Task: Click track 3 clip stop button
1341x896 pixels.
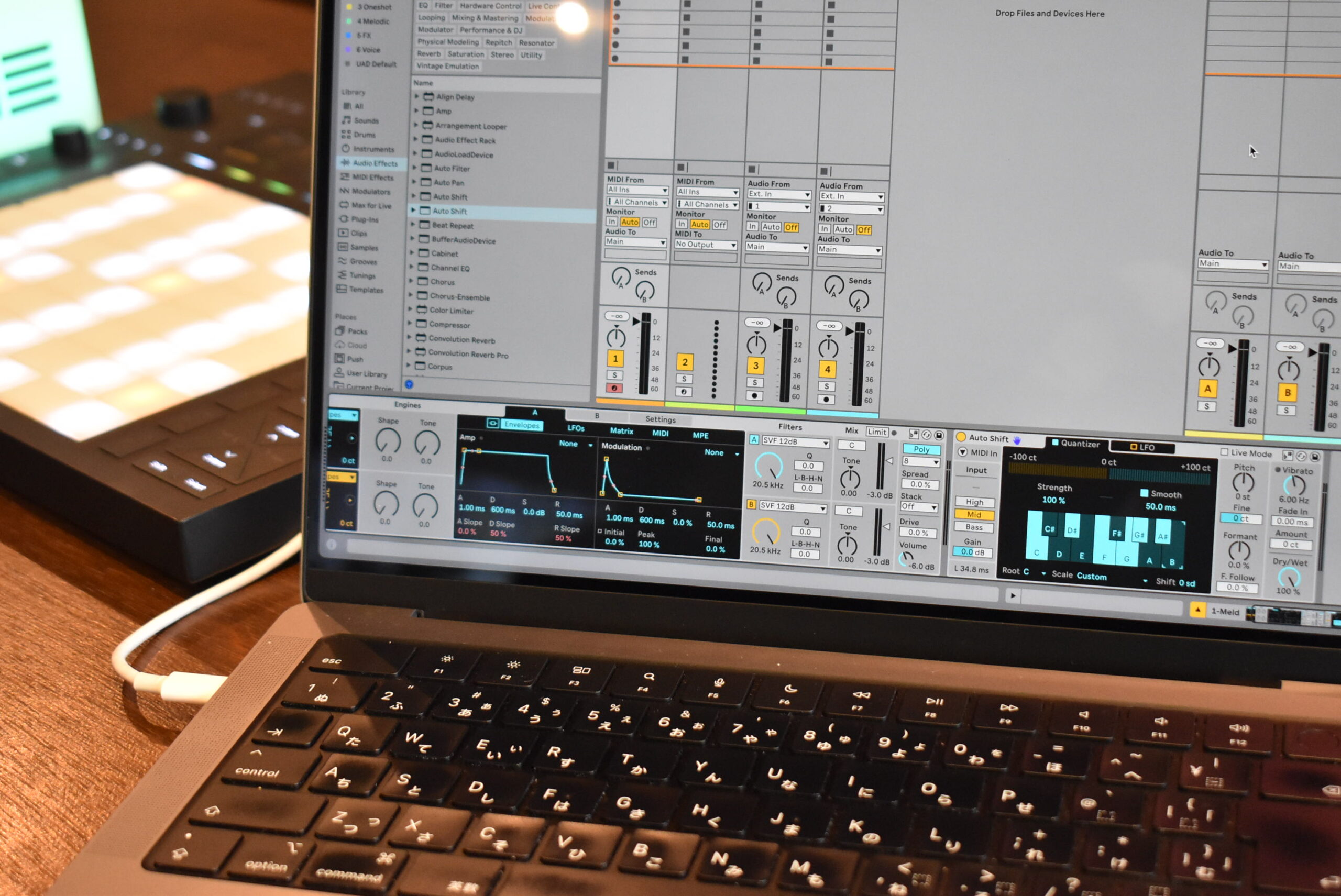Action: tap(752, 169)
